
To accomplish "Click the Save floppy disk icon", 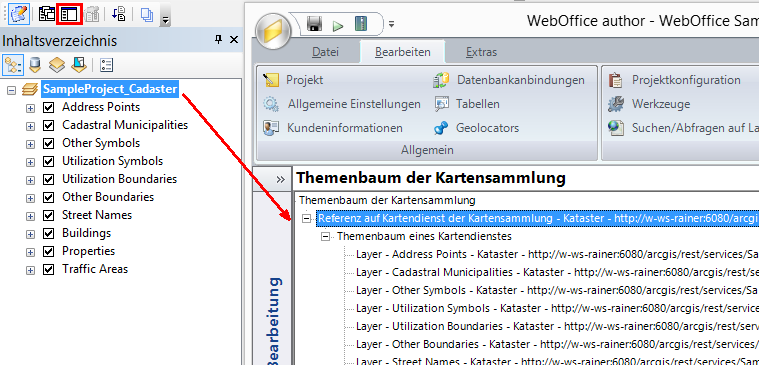I will click(x=315, y=24).
